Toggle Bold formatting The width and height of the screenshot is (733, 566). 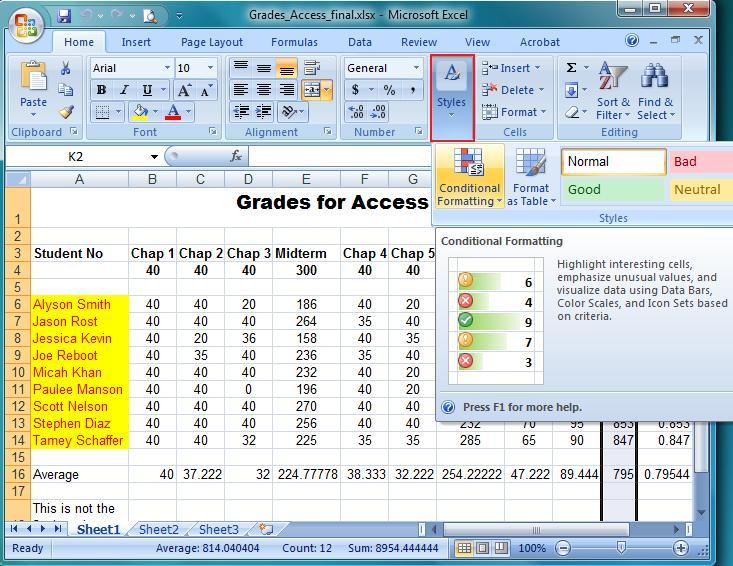(101, 90)
